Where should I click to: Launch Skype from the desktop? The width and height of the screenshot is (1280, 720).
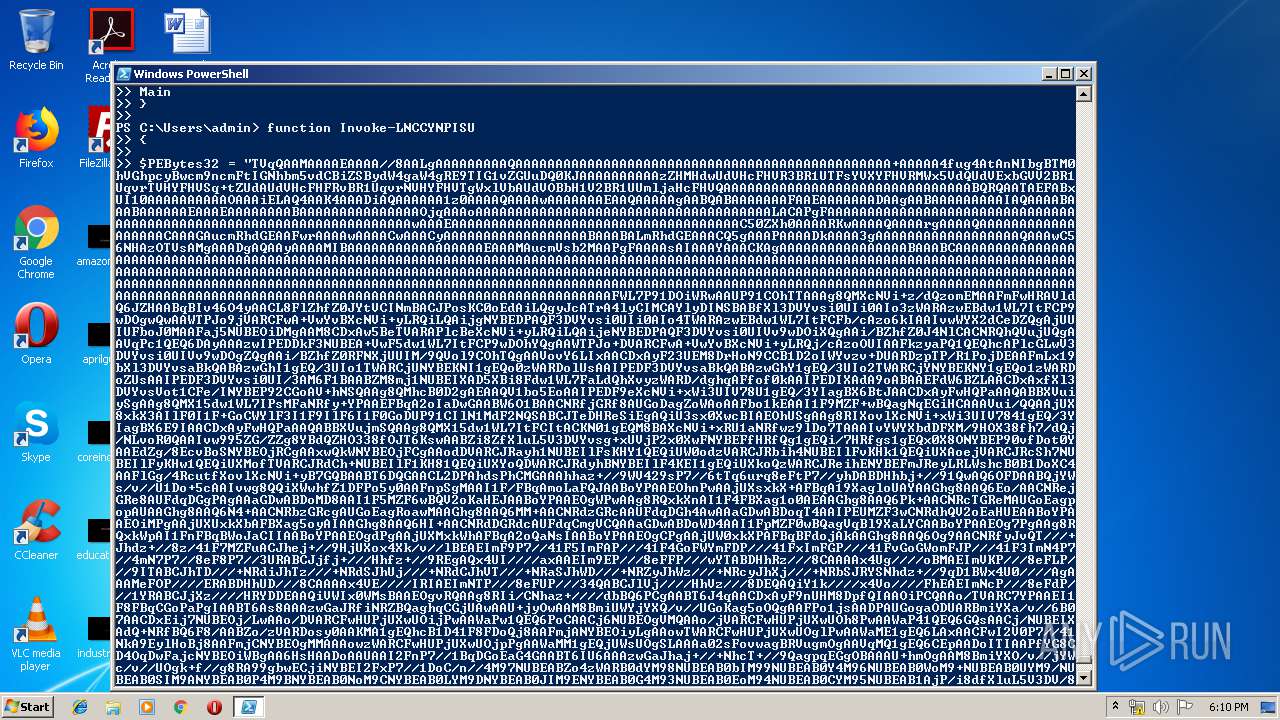tap(36, 431)
